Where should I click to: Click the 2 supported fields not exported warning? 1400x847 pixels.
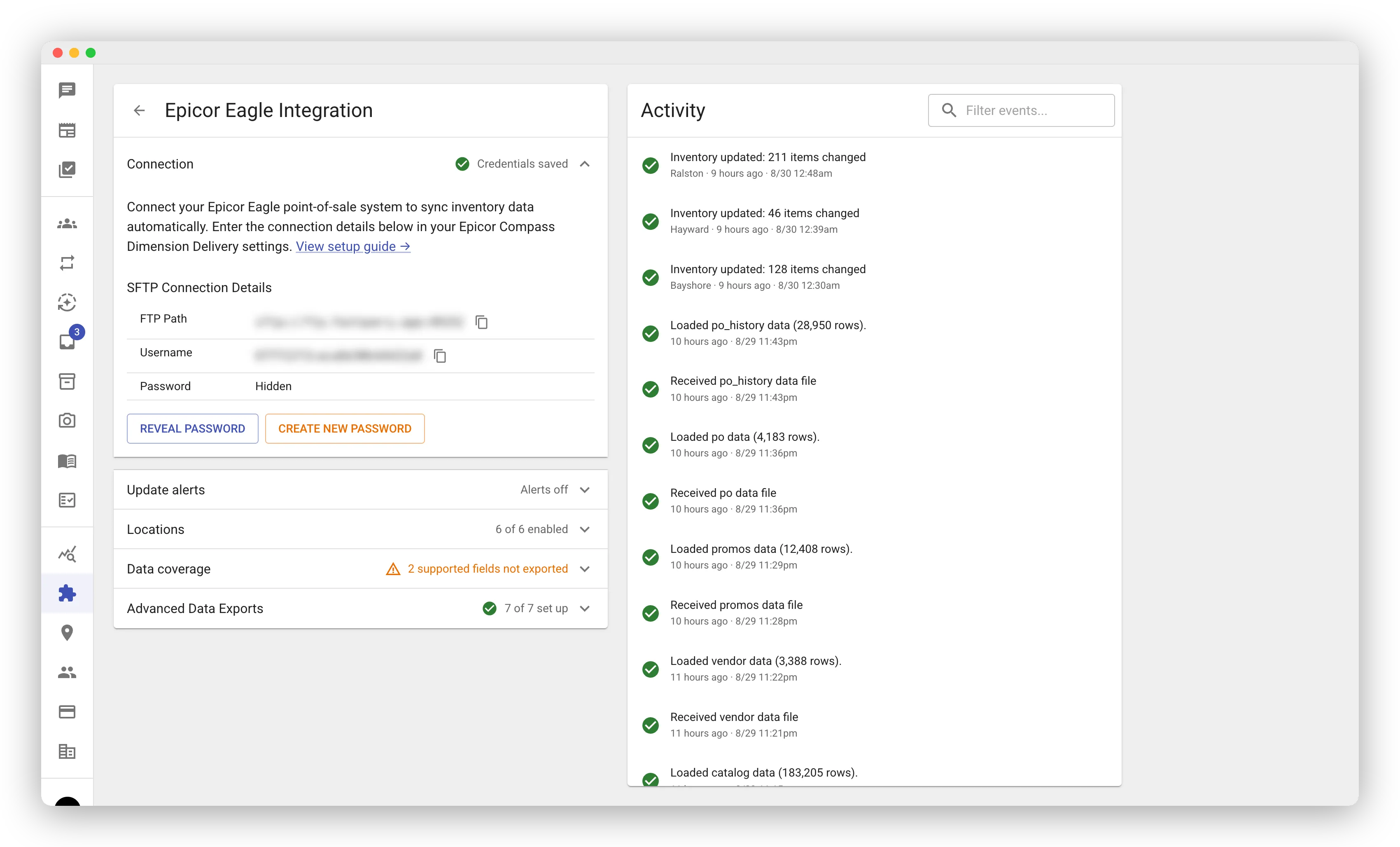click(x=488, y=569)
